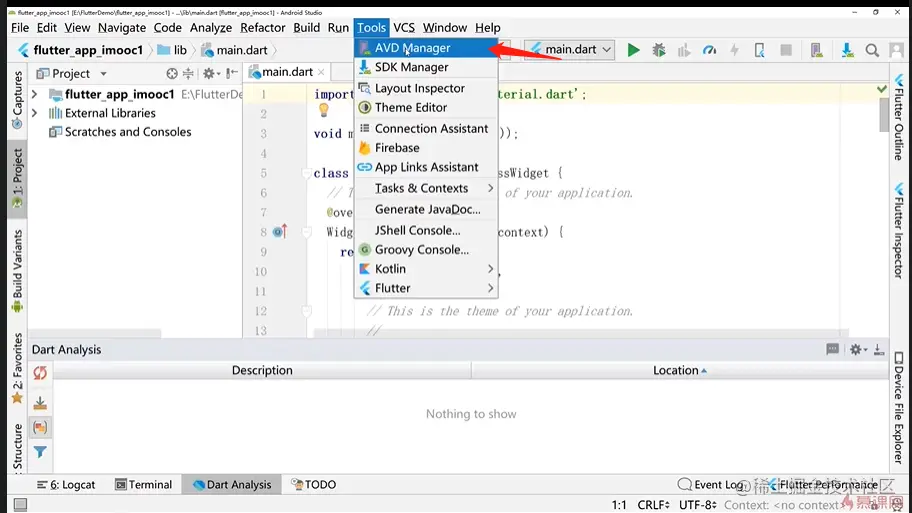Open Layout Inspector menu entry

tap(426, 88)
